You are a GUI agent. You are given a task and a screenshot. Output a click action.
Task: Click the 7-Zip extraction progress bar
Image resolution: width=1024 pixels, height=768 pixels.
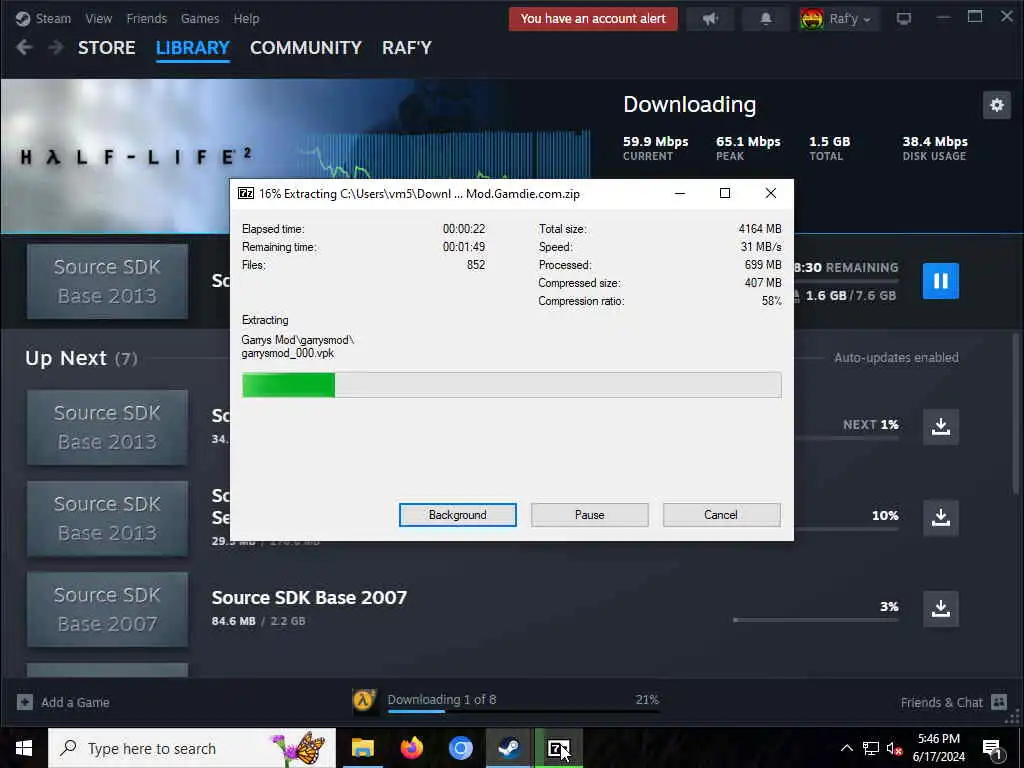(511, 385)
